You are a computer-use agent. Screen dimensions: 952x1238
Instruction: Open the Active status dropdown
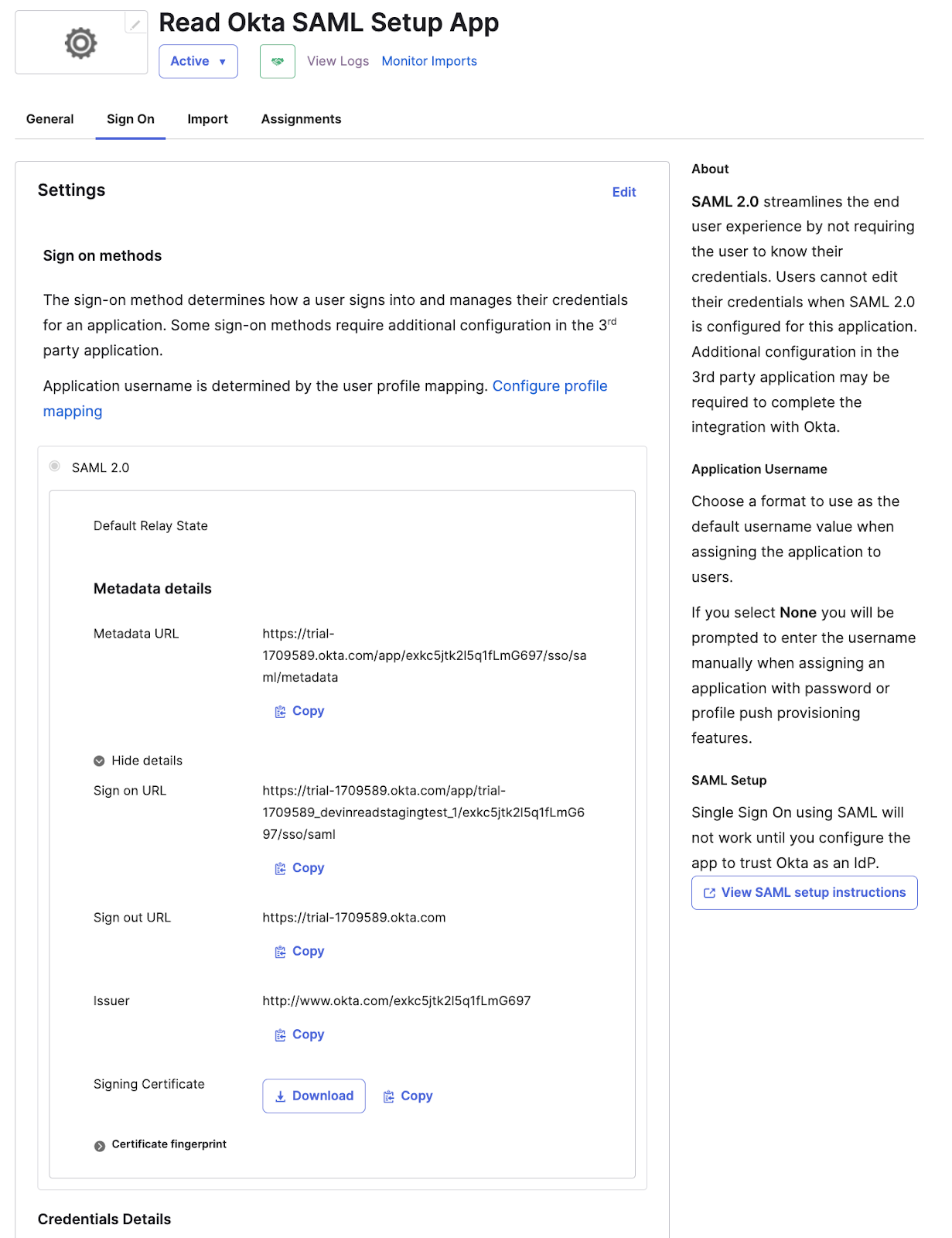click(x=198, y=61)
